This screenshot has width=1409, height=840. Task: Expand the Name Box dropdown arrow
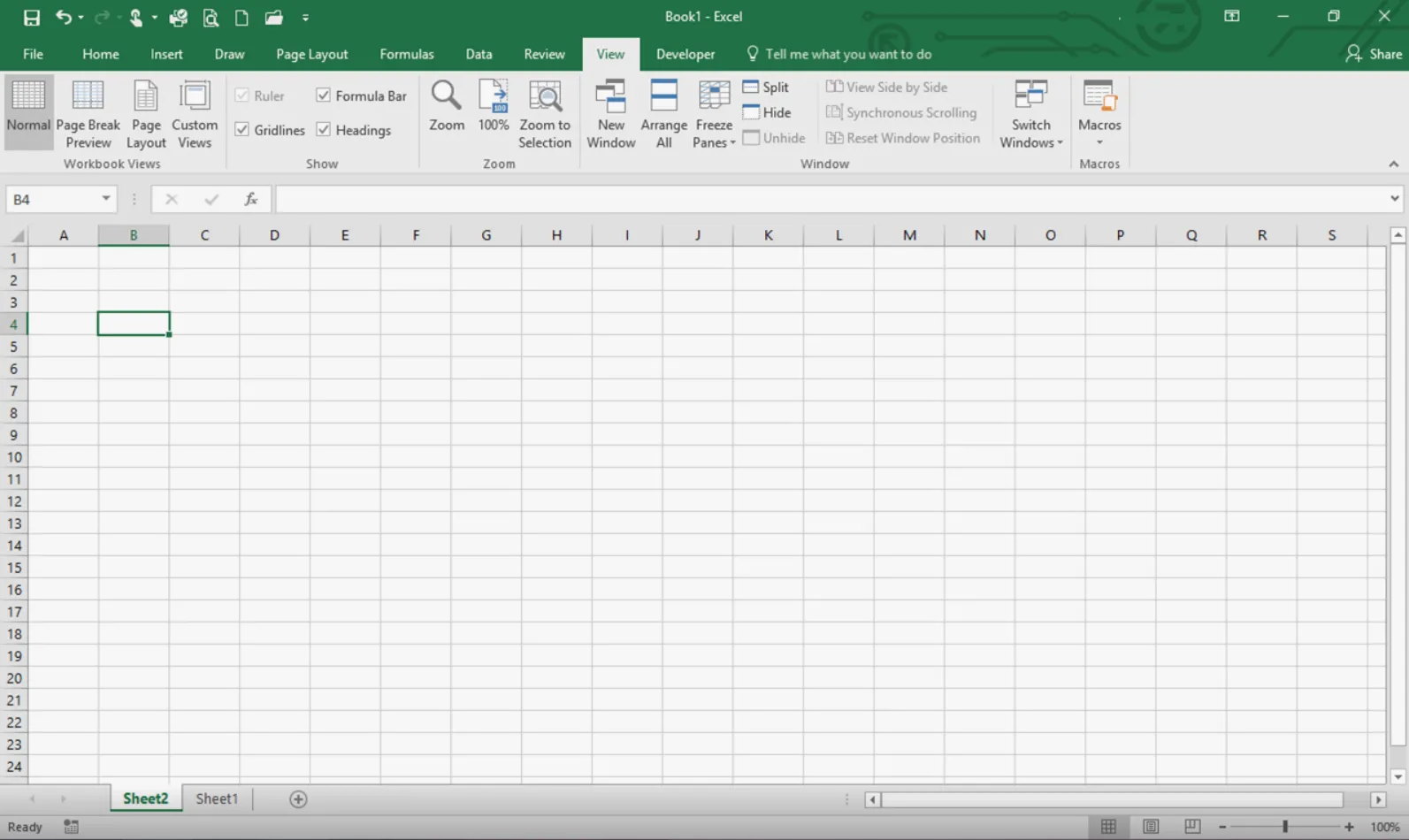pos(105,199)
